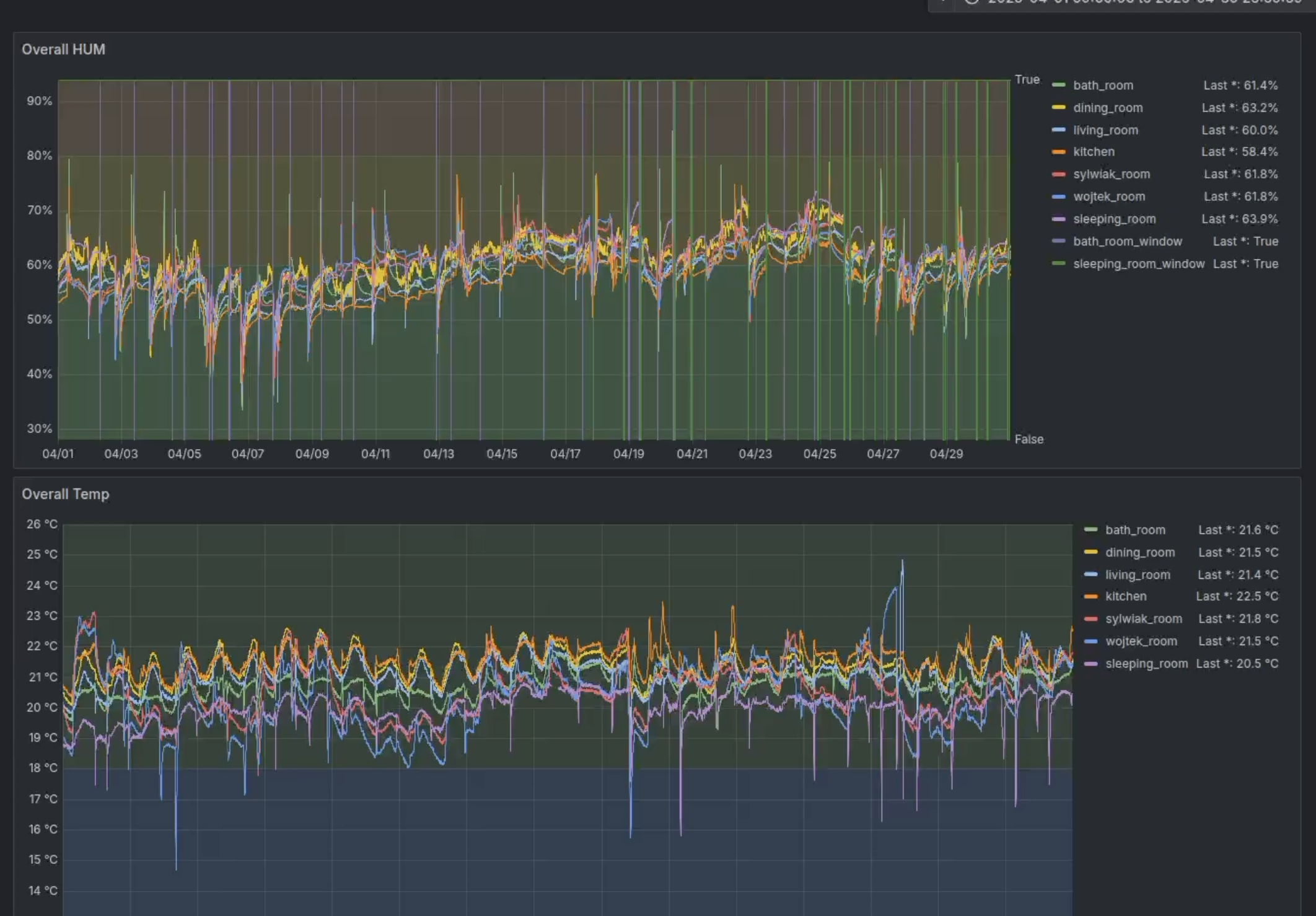Click wojtek_room swatch in Temp legend
1316x916 pixels.
coord(1091,641)
